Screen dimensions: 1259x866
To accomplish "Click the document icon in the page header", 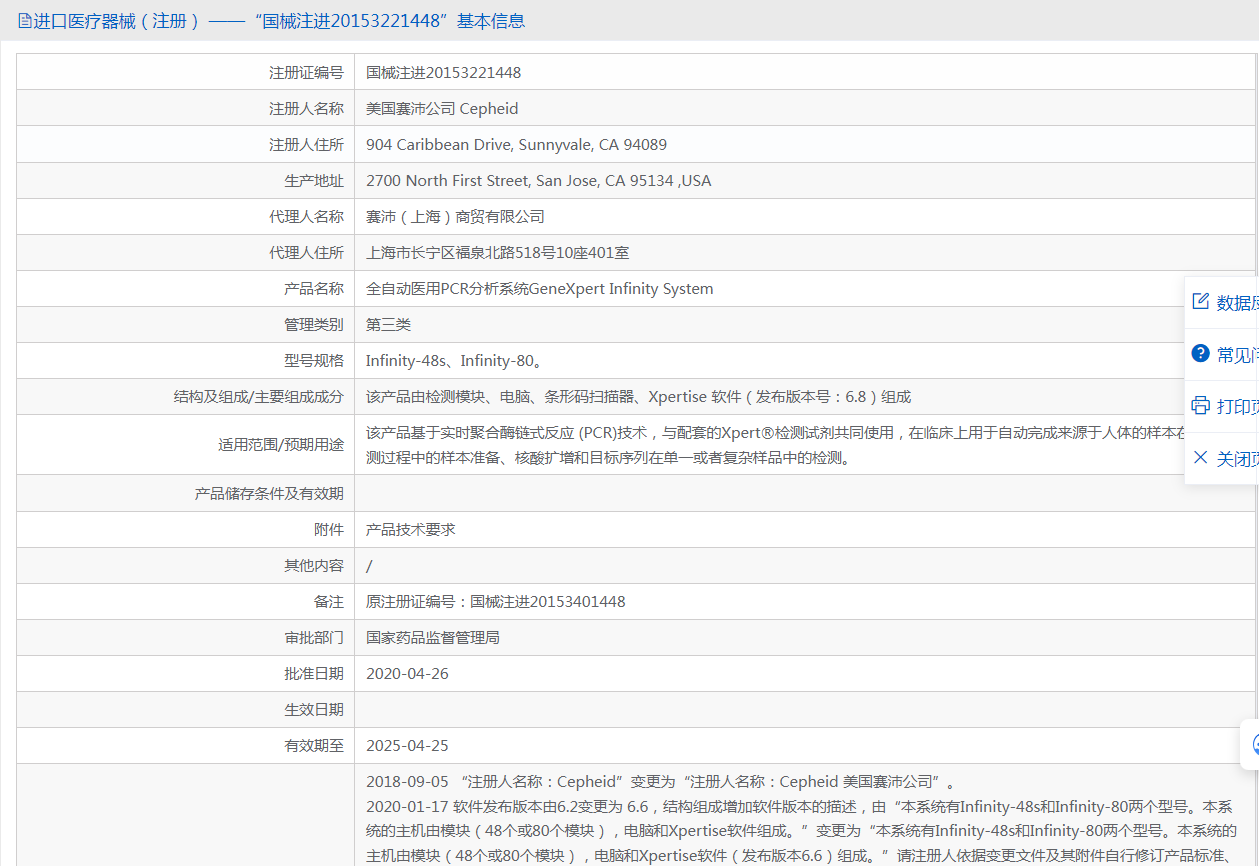I will click(x=25, y=21).
